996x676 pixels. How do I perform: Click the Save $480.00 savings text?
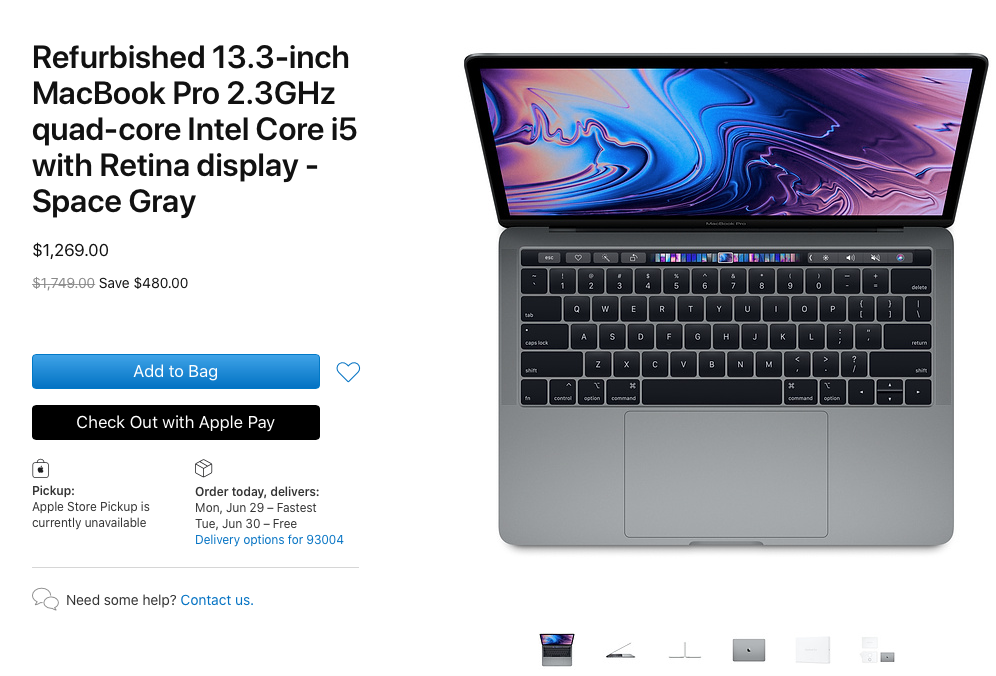(x=144, y=283)
